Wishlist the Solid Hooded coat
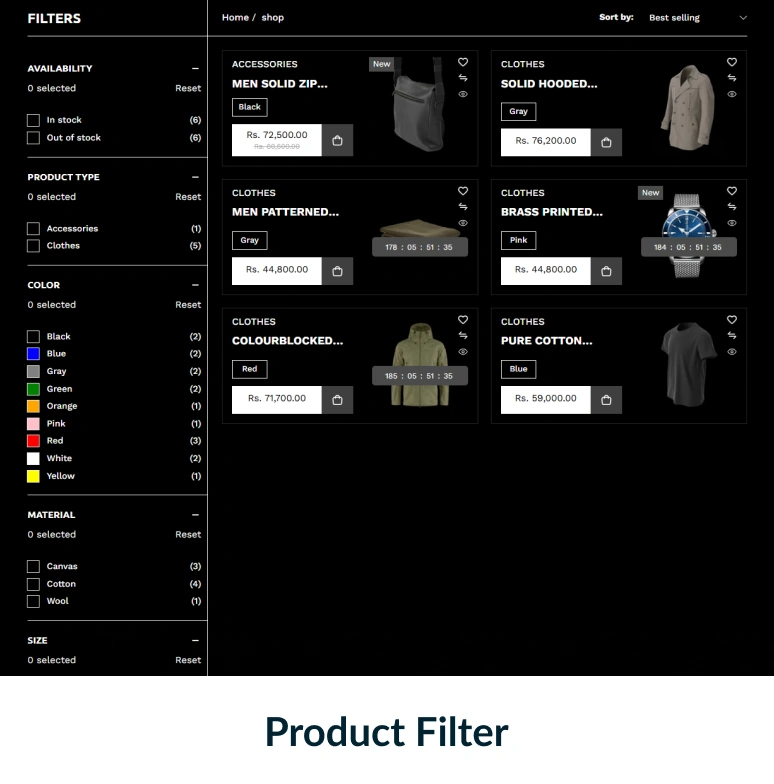 [732, 62]
